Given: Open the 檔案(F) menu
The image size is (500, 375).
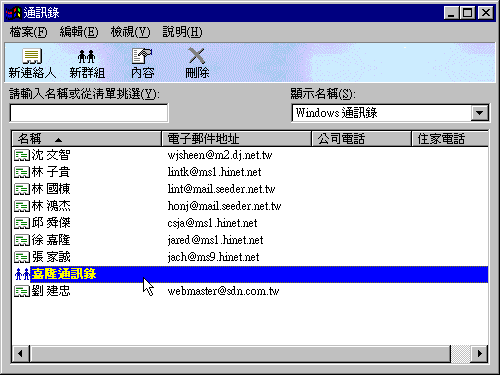Looking at the screenshot, I should coord(28,32).
